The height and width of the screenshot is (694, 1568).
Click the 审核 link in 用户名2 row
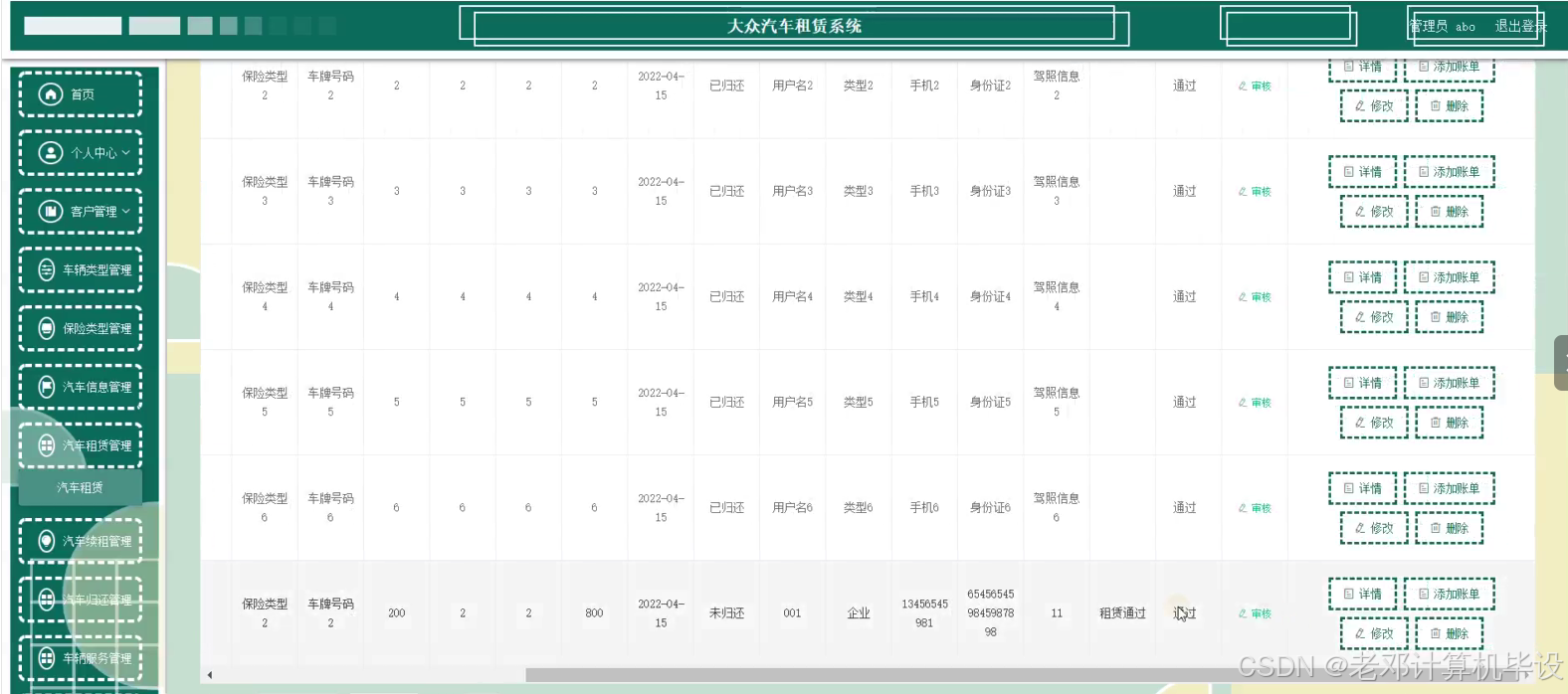point(1255,87)
